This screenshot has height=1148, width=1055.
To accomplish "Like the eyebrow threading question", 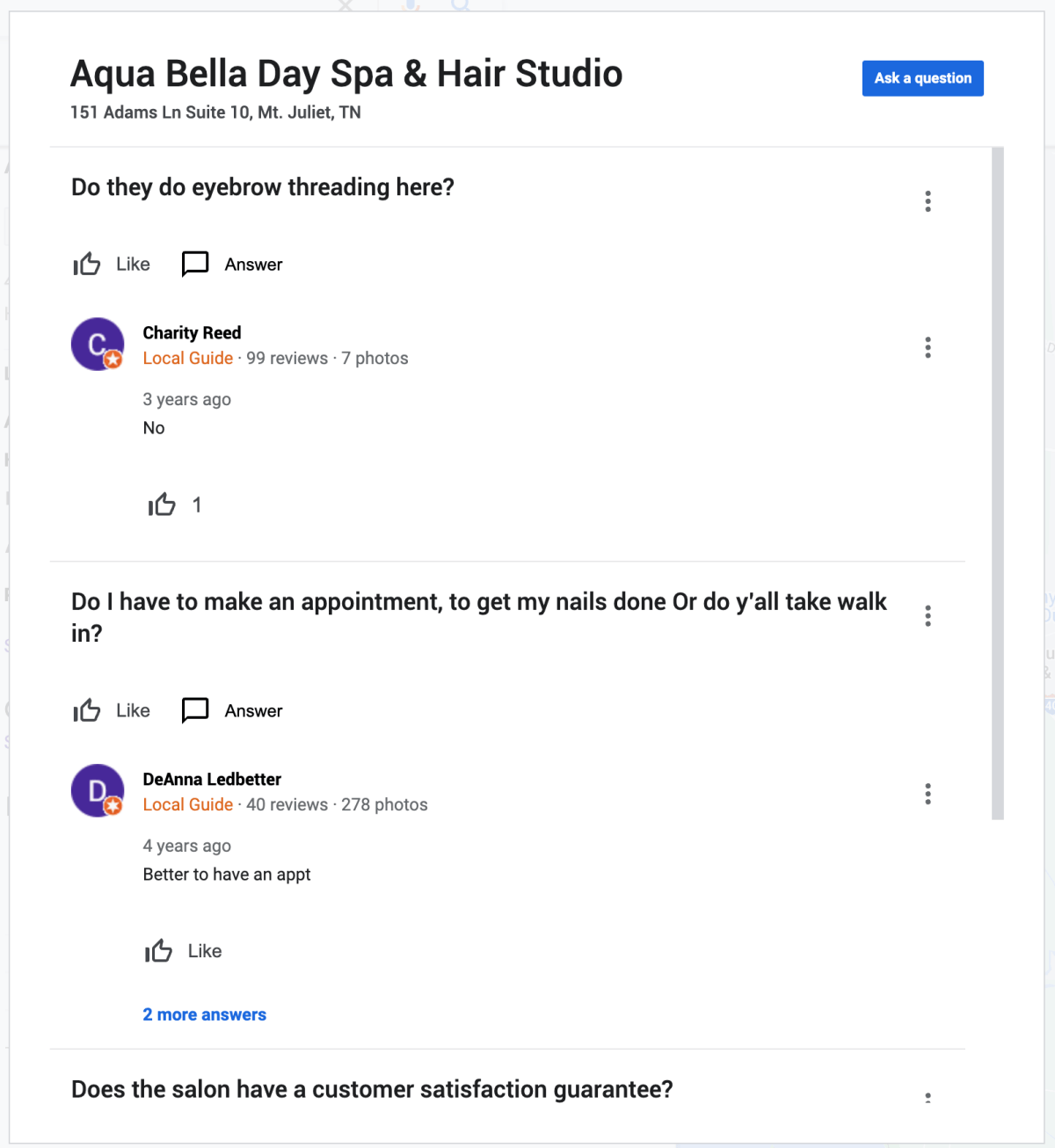I will click(x=112, y=264).
